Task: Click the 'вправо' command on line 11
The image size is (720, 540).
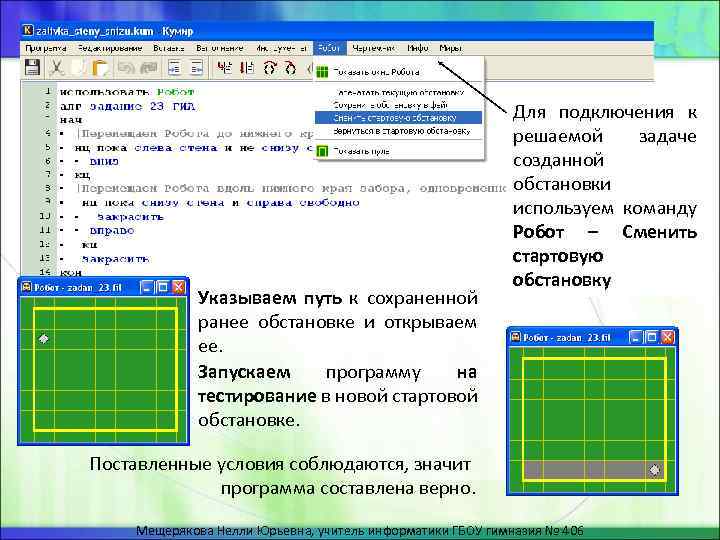Action: tap(112, 231)
